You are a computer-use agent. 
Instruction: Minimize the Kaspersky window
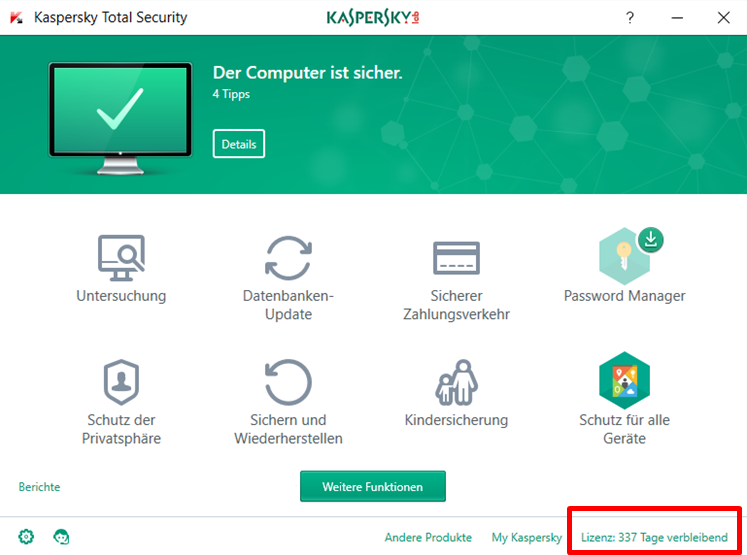677,18
